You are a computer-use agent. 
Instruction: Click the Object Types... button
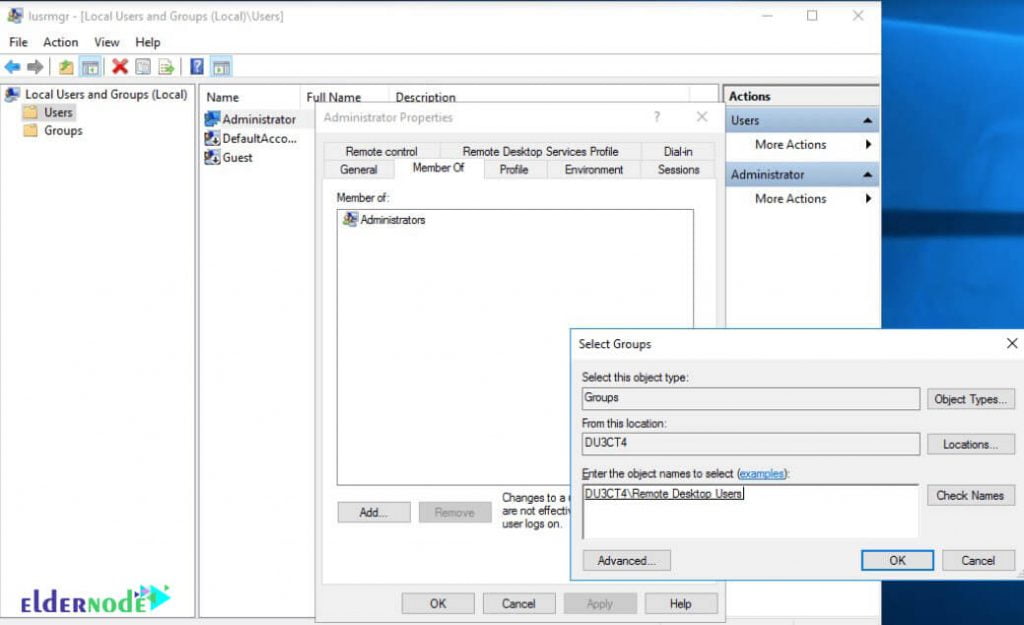coord(970,399)
